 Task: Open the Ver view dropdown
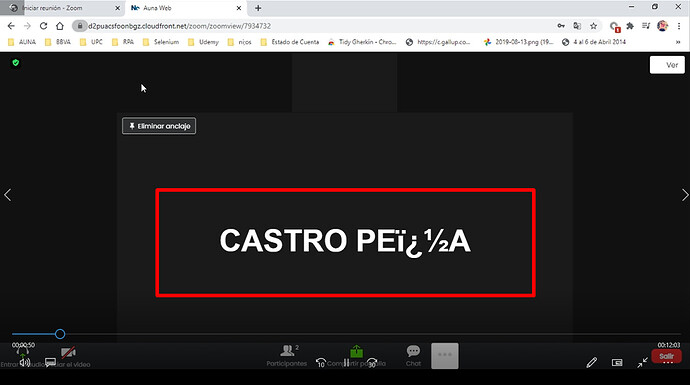pyautogui.click(x=667, y=65)
